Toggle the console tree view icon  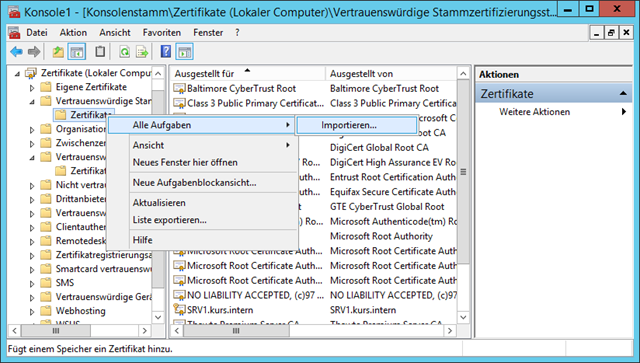tap(77, 52)
